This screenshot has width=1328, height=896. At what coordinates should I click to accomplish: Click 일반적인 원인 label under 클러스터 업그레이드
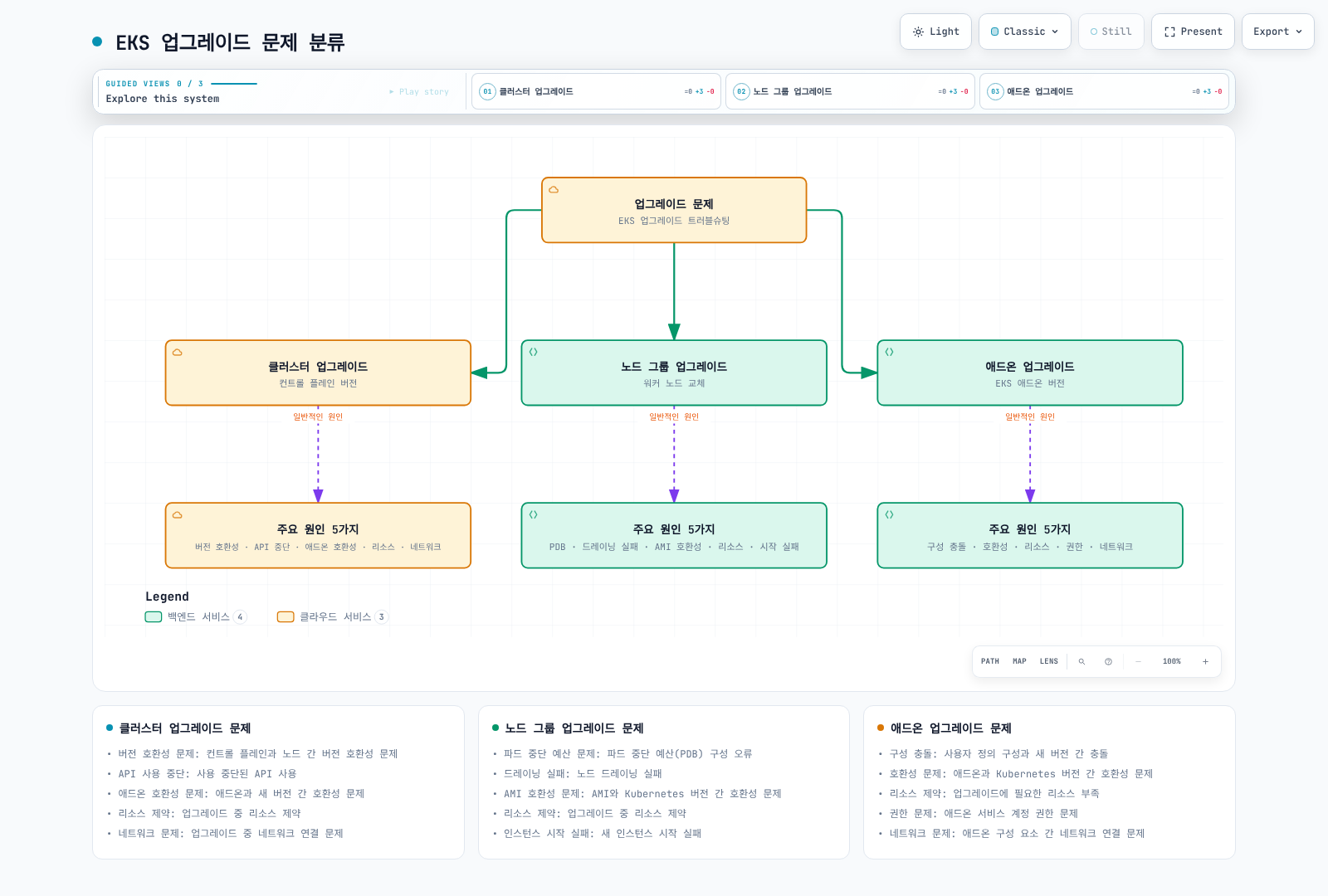(x=318, y=417)
